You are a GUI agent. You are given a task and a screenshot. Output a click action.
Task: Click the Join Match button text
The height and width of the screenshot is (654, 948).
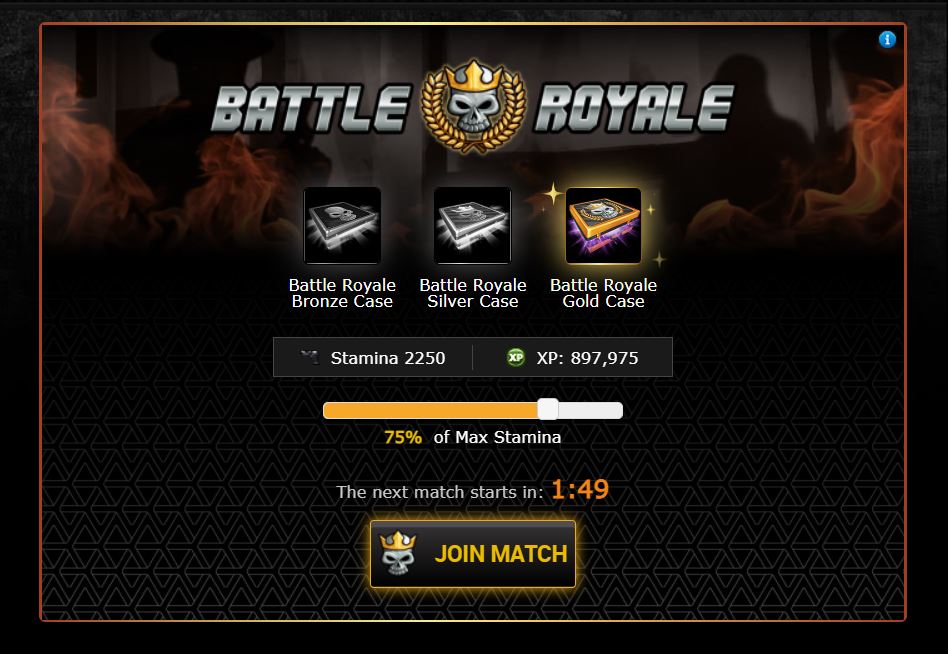point(501,554)
